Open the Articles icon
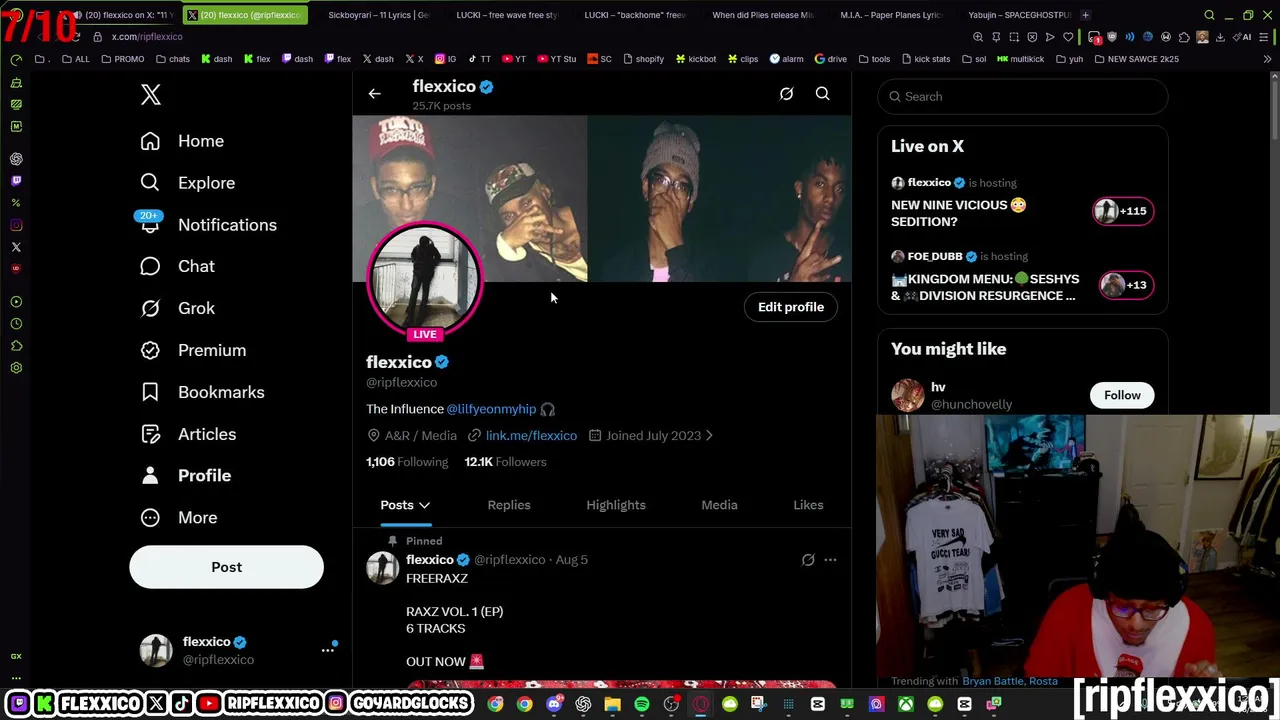 (x=150, y=434)
